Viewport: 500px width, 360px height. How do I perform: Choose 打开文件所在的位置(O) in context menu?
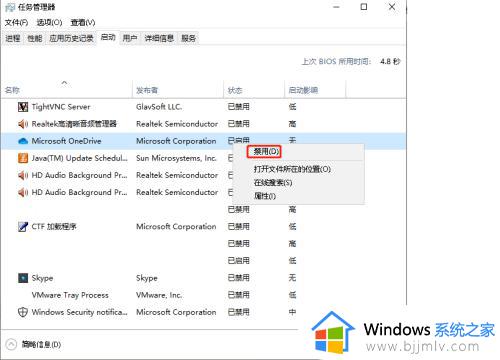click(292, 169)
